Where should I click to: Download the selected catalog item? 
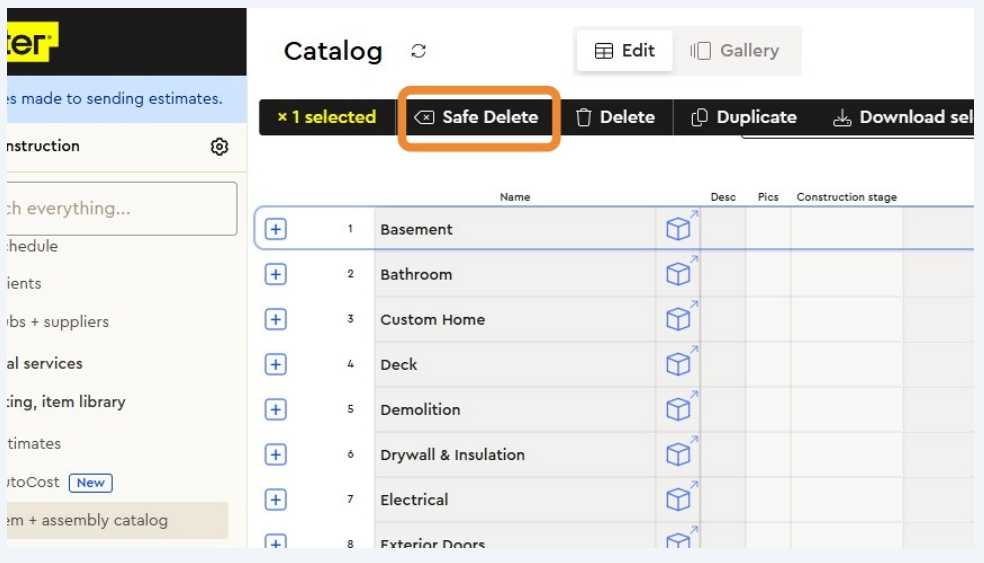click(x=900, y=117)
